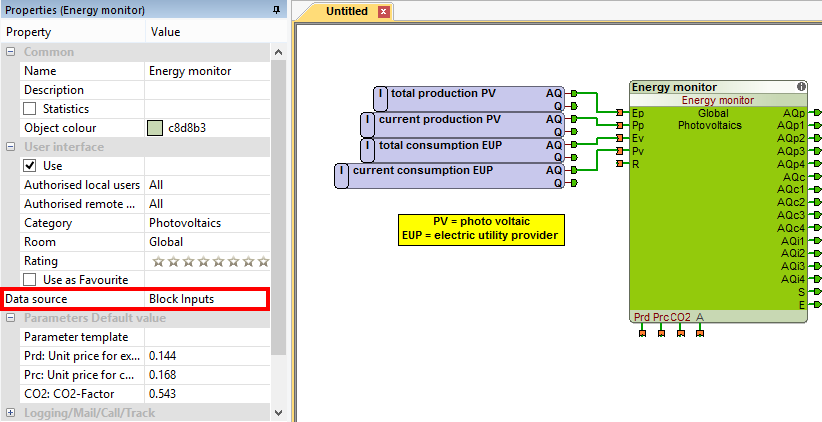
Task: Click the input icon of current consumption EUP
Action: click(342, 175)
